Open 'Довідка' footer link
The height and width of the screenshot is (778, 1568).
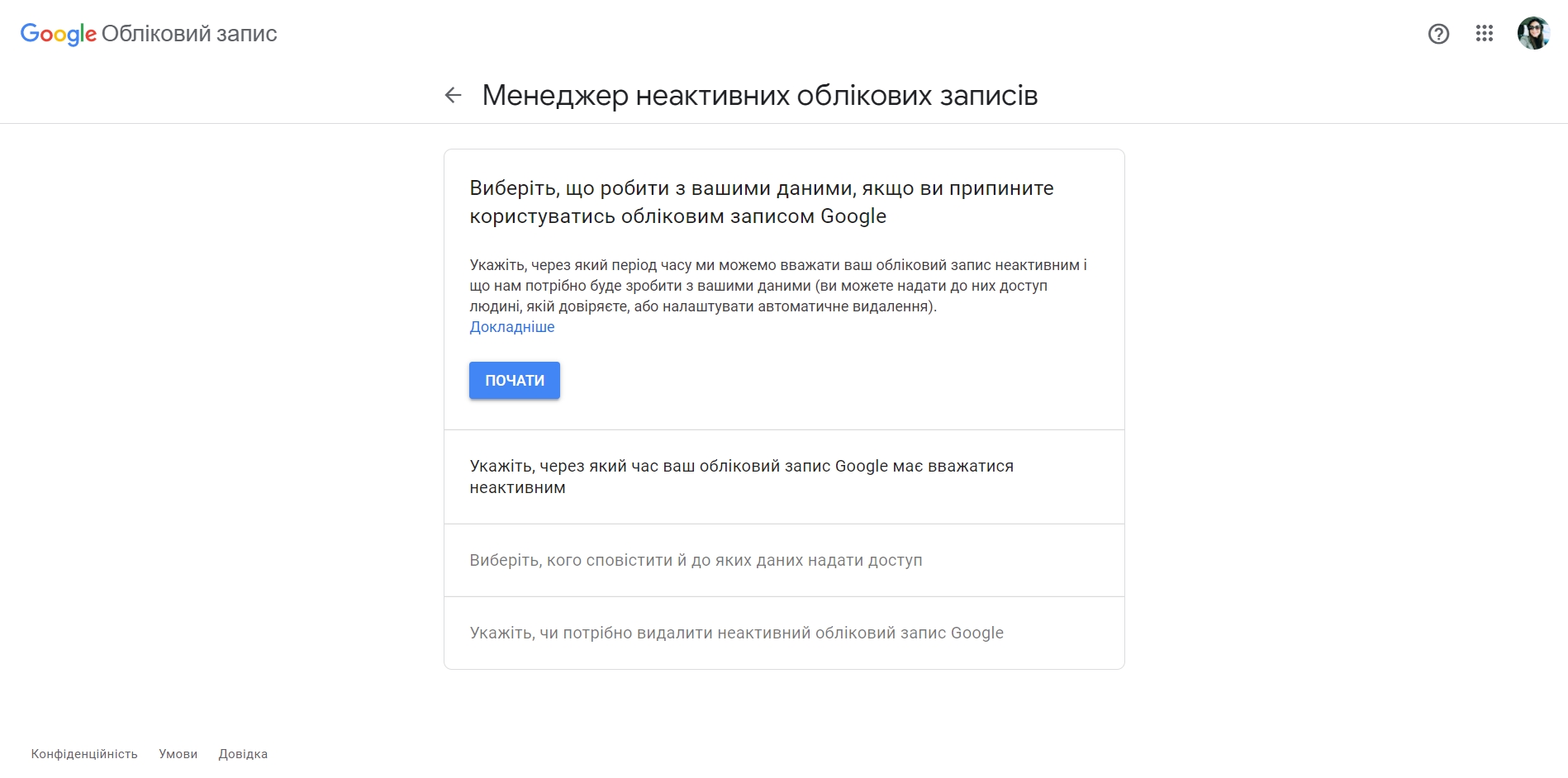click(x=243, y=754)
